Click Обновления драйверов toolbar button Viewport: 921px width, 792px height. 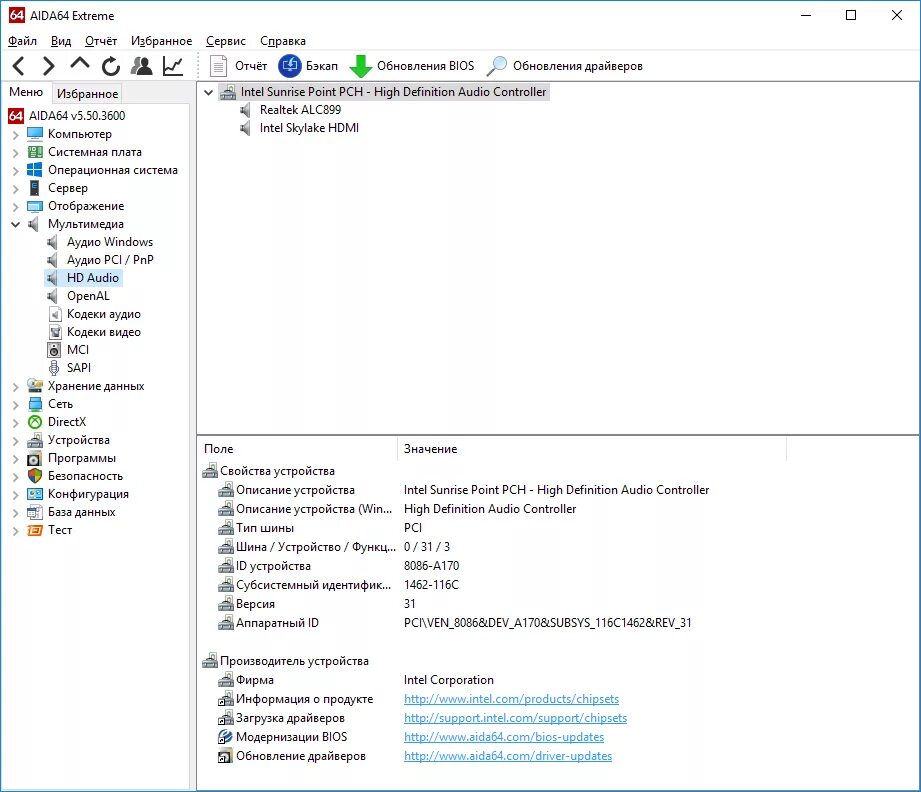[x=564, y=66]
